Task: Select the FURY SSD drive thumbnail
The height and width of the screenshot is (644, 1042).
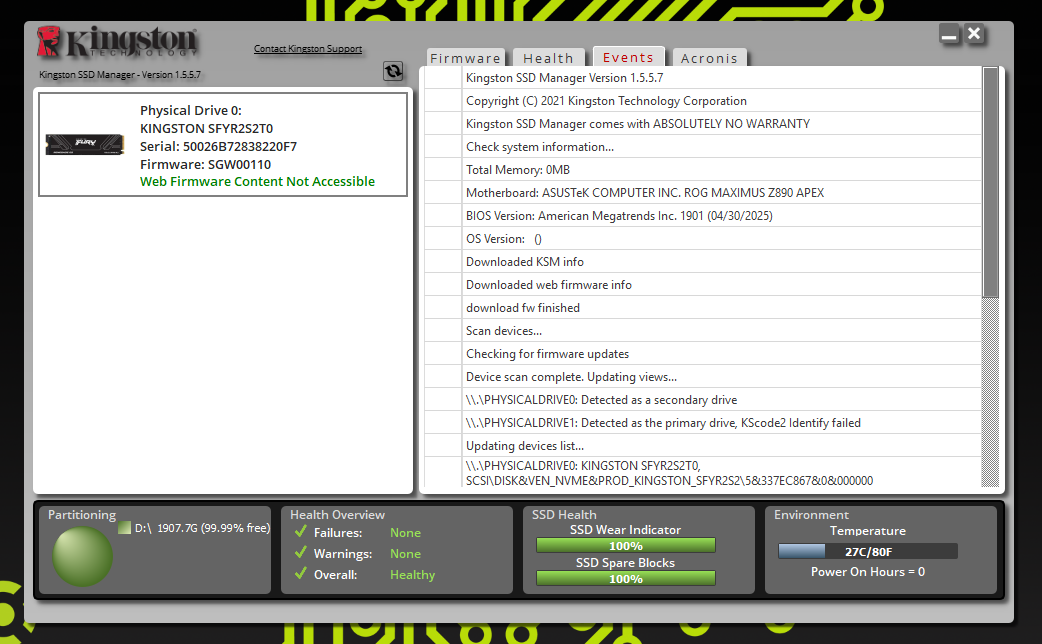Action: click(84, 144)
